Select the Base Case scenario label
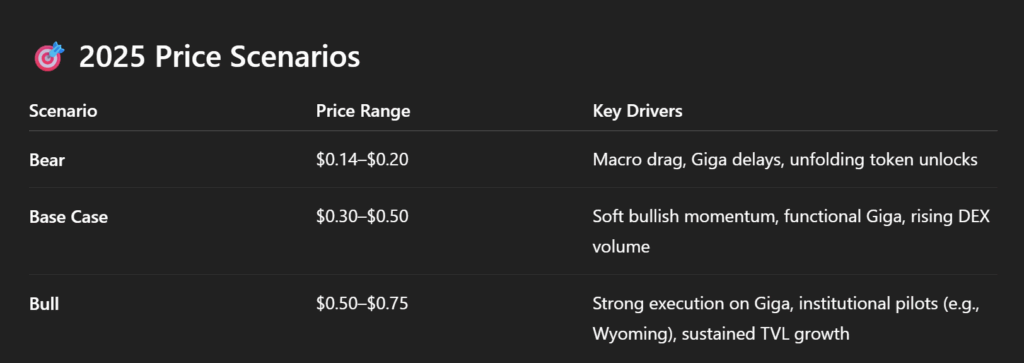The image size is (1024, 363). pos(69,217)
